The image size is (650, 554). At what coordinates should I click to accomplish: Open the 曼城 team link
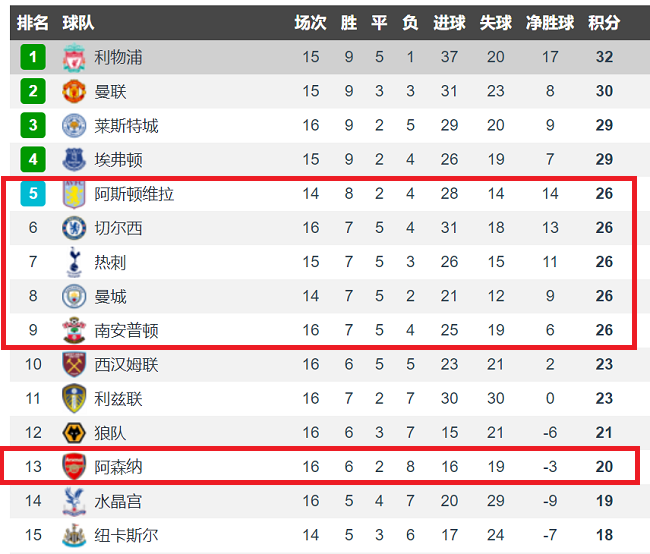(110, 296)
